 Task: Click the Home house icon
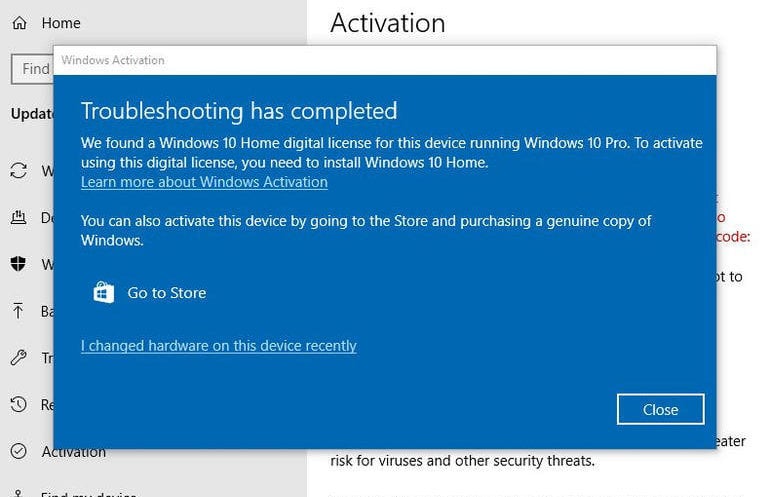20,23
